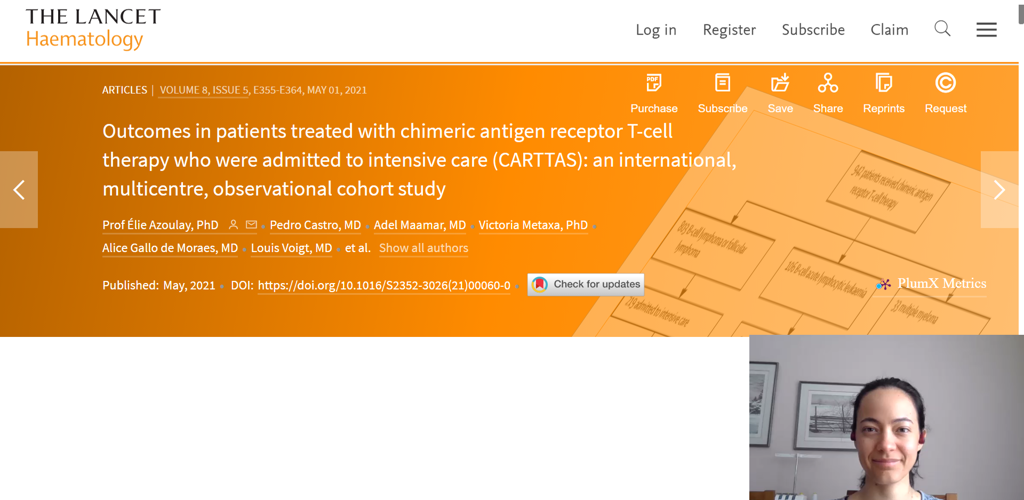The width and height of the screenshot is (1024, 500).
Task: Click the webcam video thumbnail
Action: (x=886, y=417)
